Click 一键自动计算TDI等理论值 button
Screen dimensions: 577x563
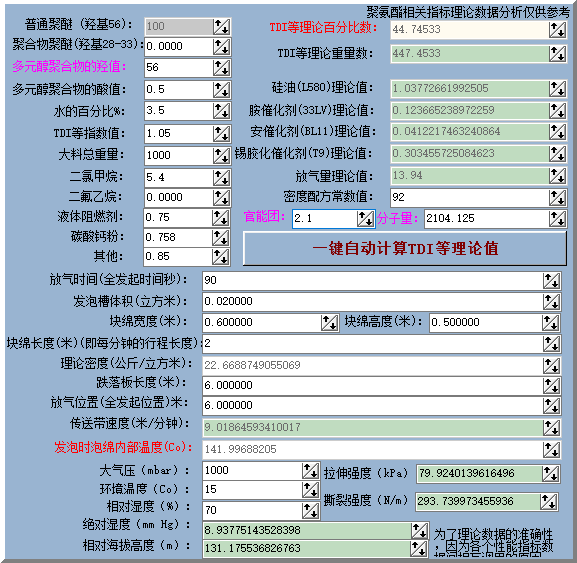coord(405,249)
